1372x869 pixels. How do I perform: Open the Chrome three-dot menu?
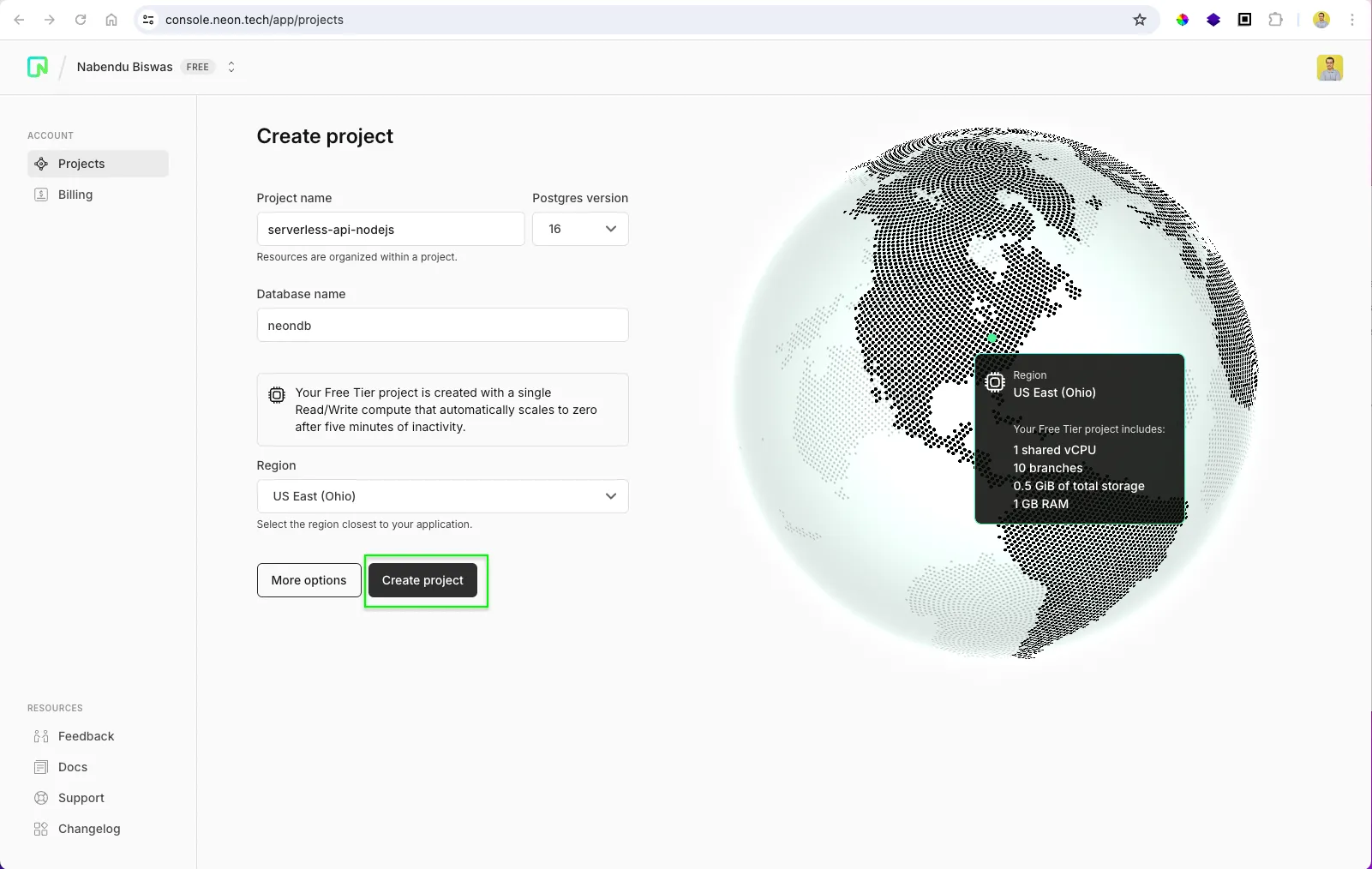click(1352, 20)
